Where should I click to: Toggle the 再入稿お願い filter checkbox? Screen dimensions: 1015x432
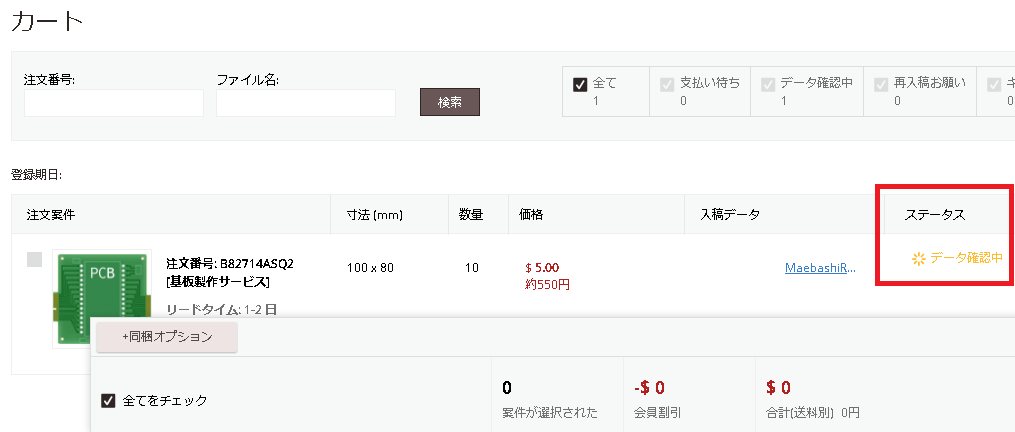[881, 84]
